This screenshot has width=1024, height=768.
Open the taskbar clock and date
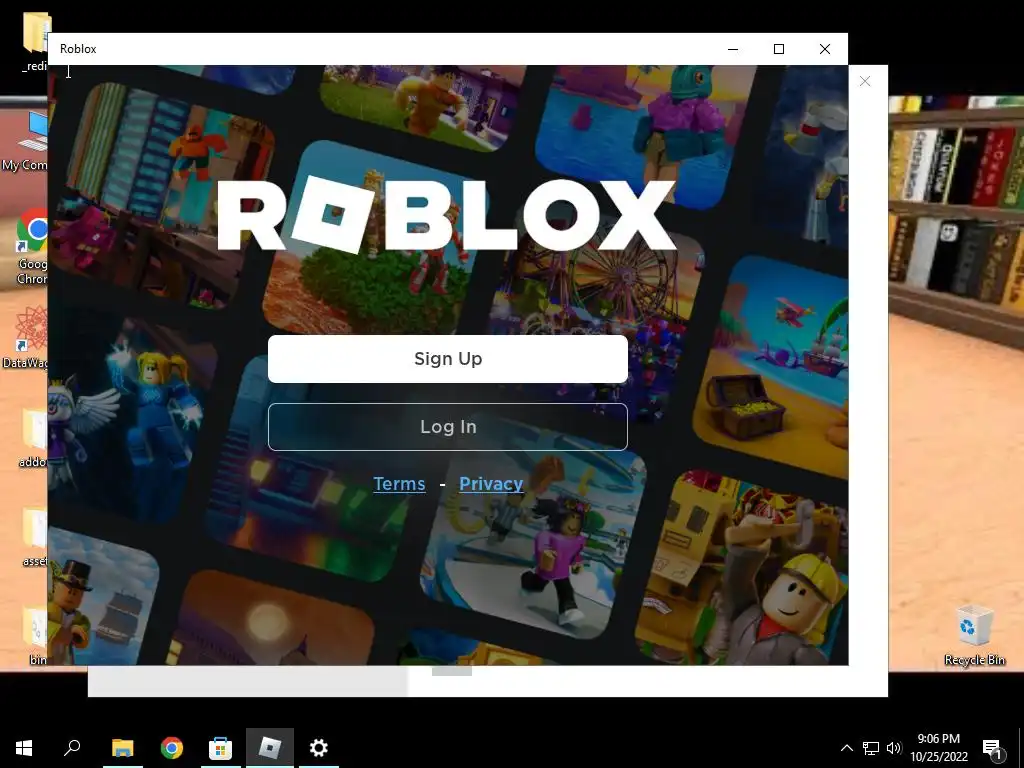[x=938, y=748]
